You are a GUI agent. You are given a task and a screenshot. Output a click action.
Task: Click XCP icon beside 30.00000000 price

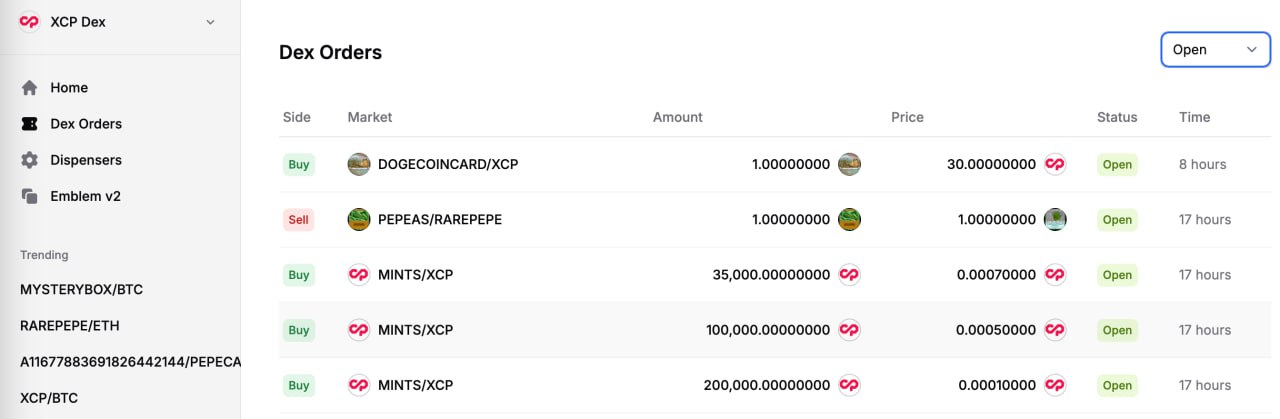point(1055,164)
